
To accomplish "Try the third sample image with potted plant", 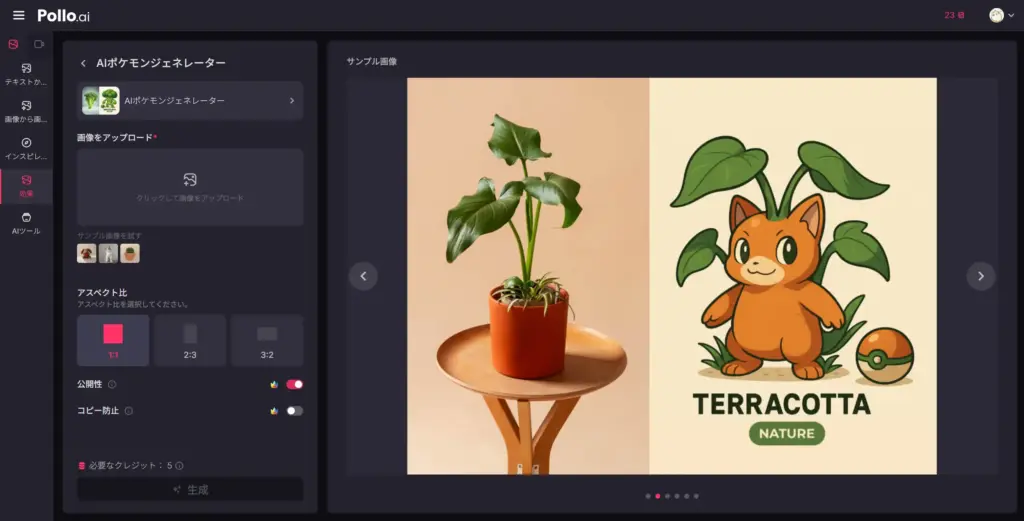I will (130, 253).
